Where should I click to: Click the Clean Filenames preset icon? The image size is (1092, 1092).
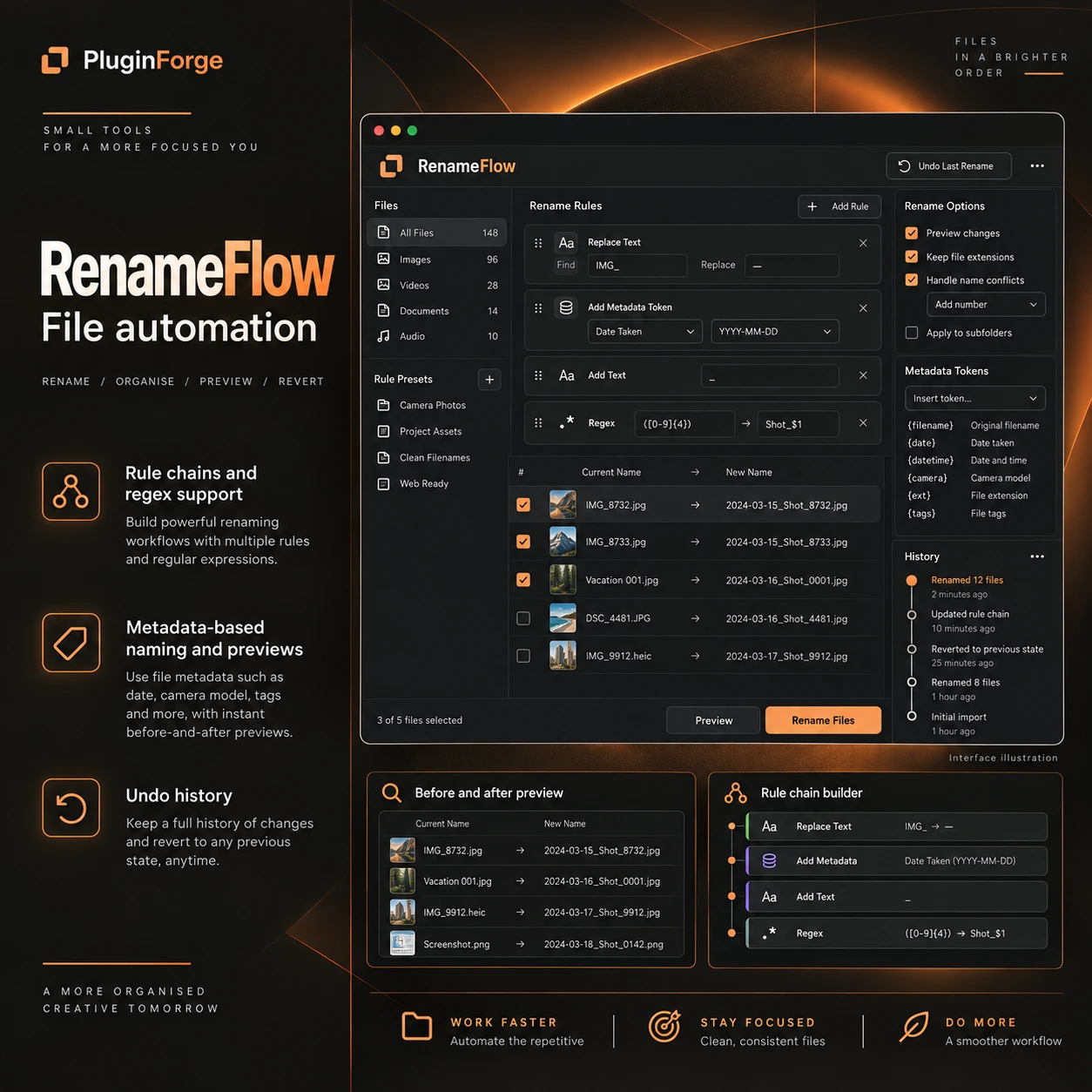pos(383,457)
